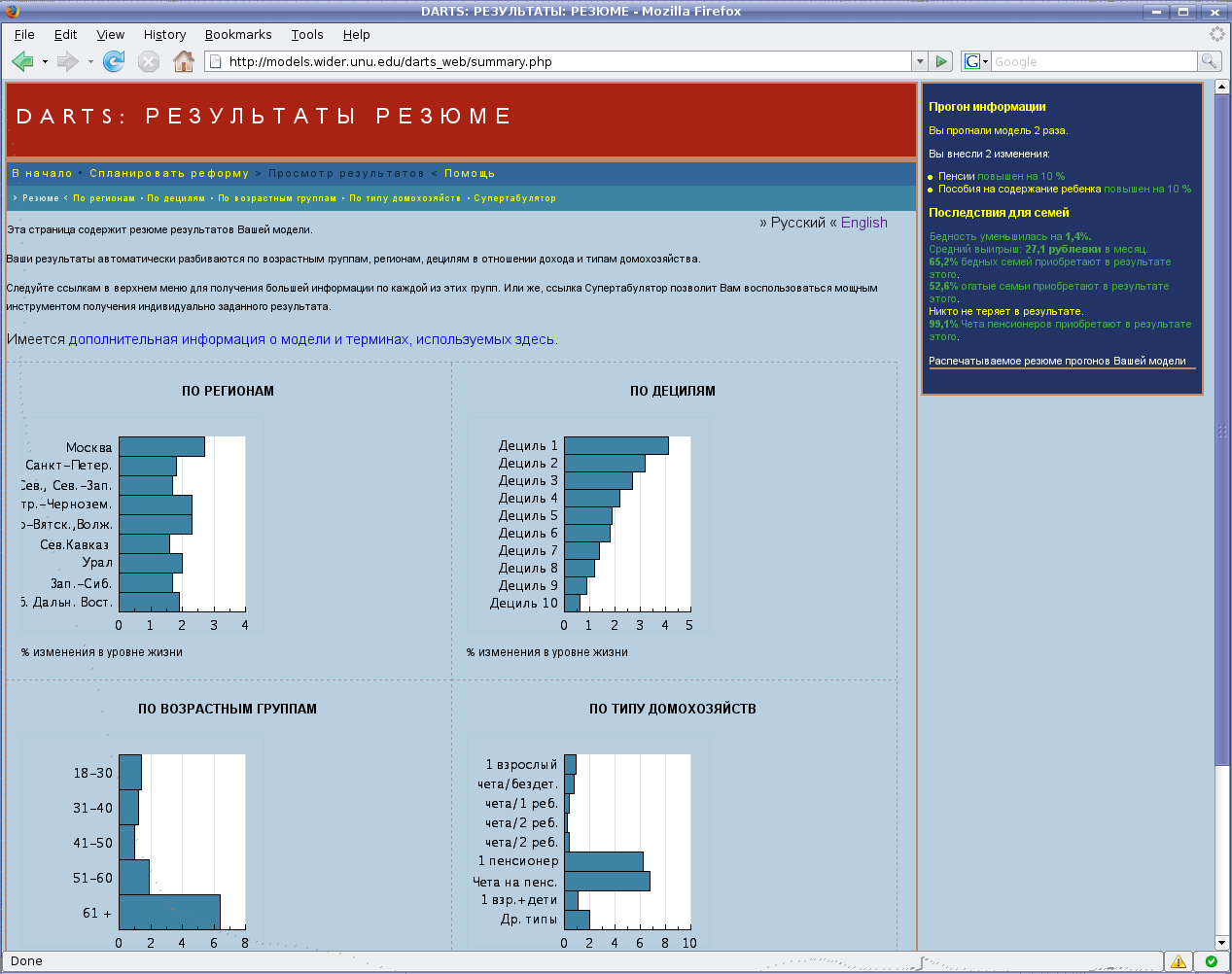Click inside the URL address field

click(x=564, y=61)
